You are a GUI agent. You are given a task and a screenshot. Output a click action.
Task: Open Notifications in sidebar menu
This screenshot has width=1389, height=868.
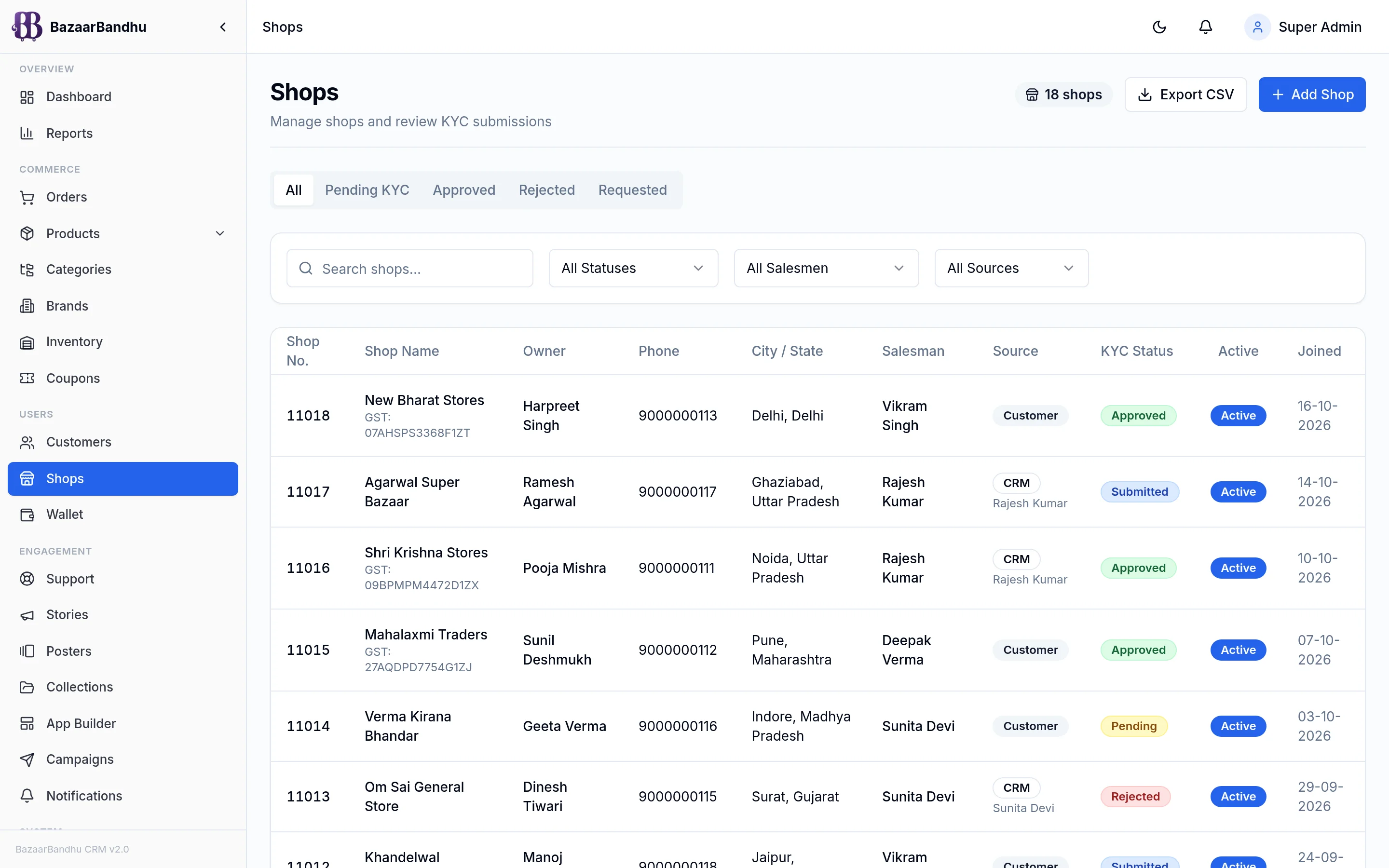point(123,796)
